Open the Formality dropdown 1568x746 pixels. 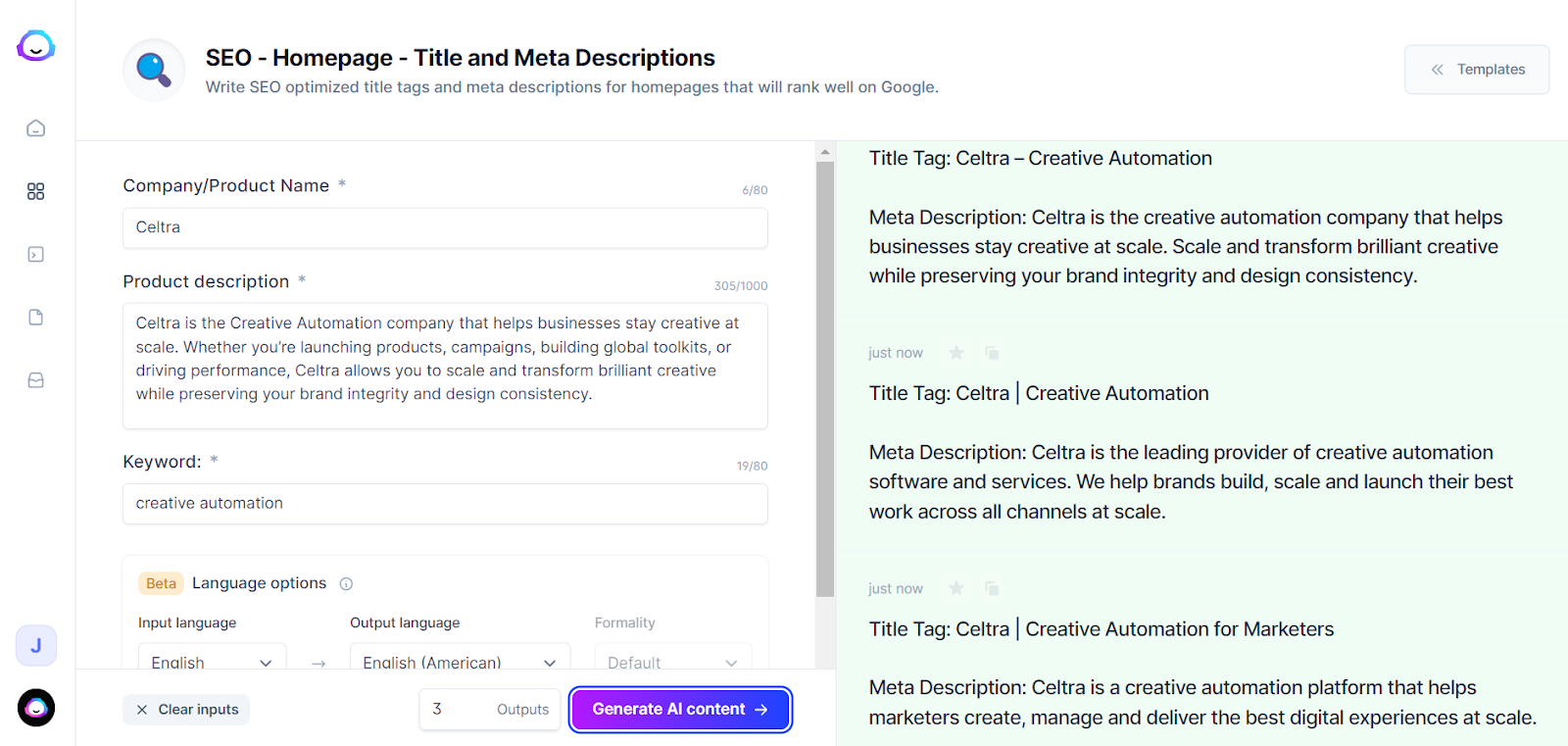click(672, 662)
